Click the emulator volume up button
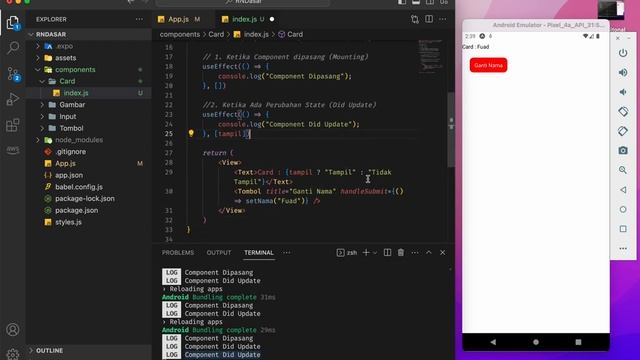Screen dimensions: 640x360 (623, 73)
